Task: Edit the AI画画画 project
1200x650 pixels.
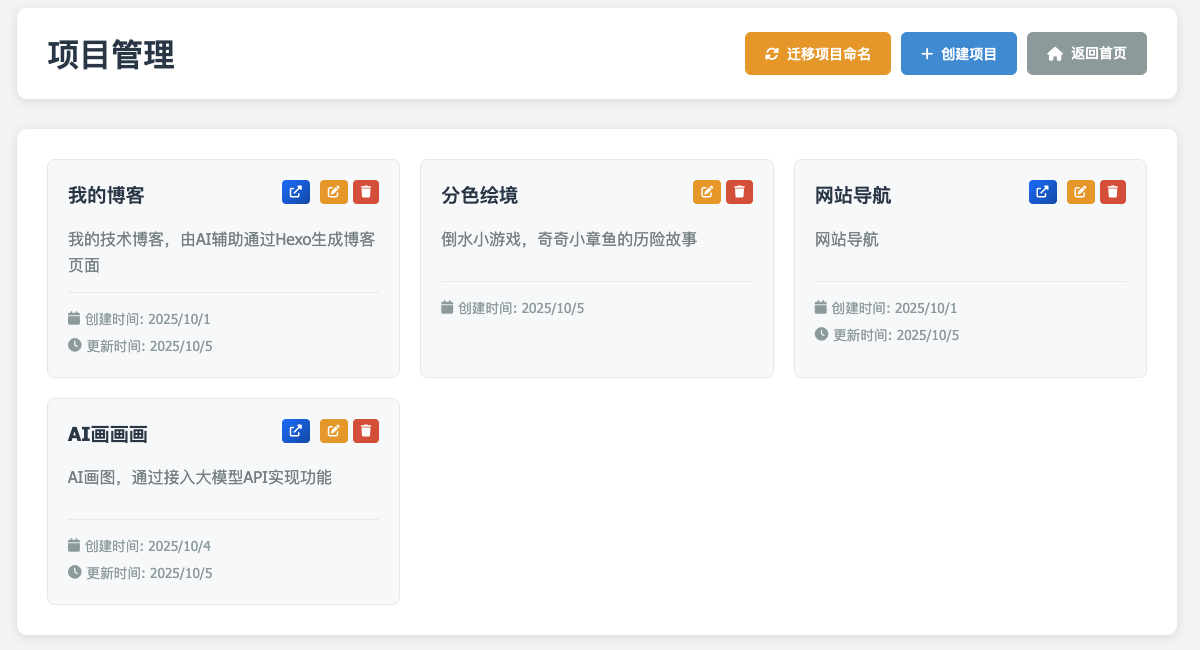Action: 333,430
